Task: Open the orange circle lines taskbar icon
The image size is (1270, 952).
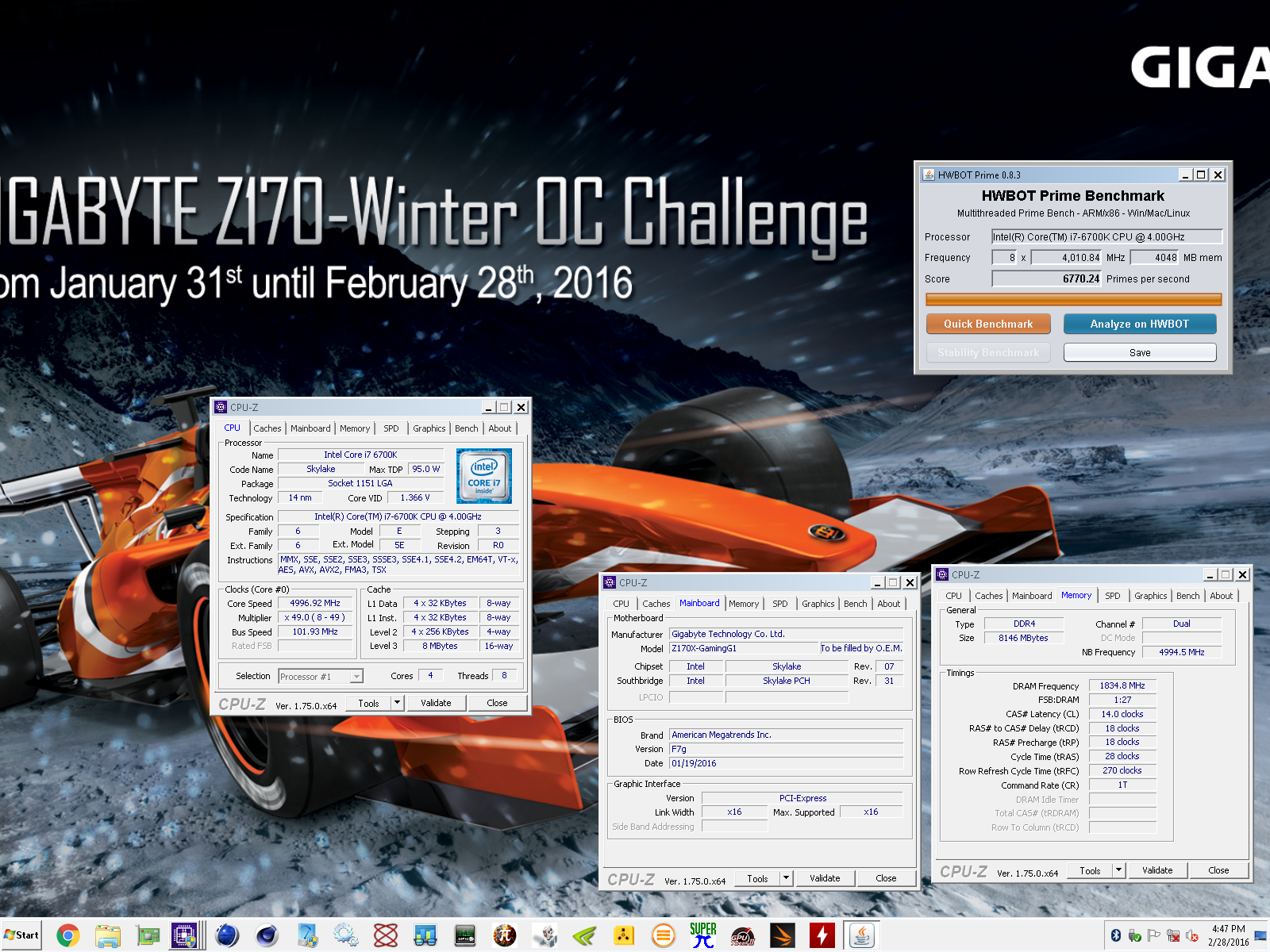Action: click(664, 936)
